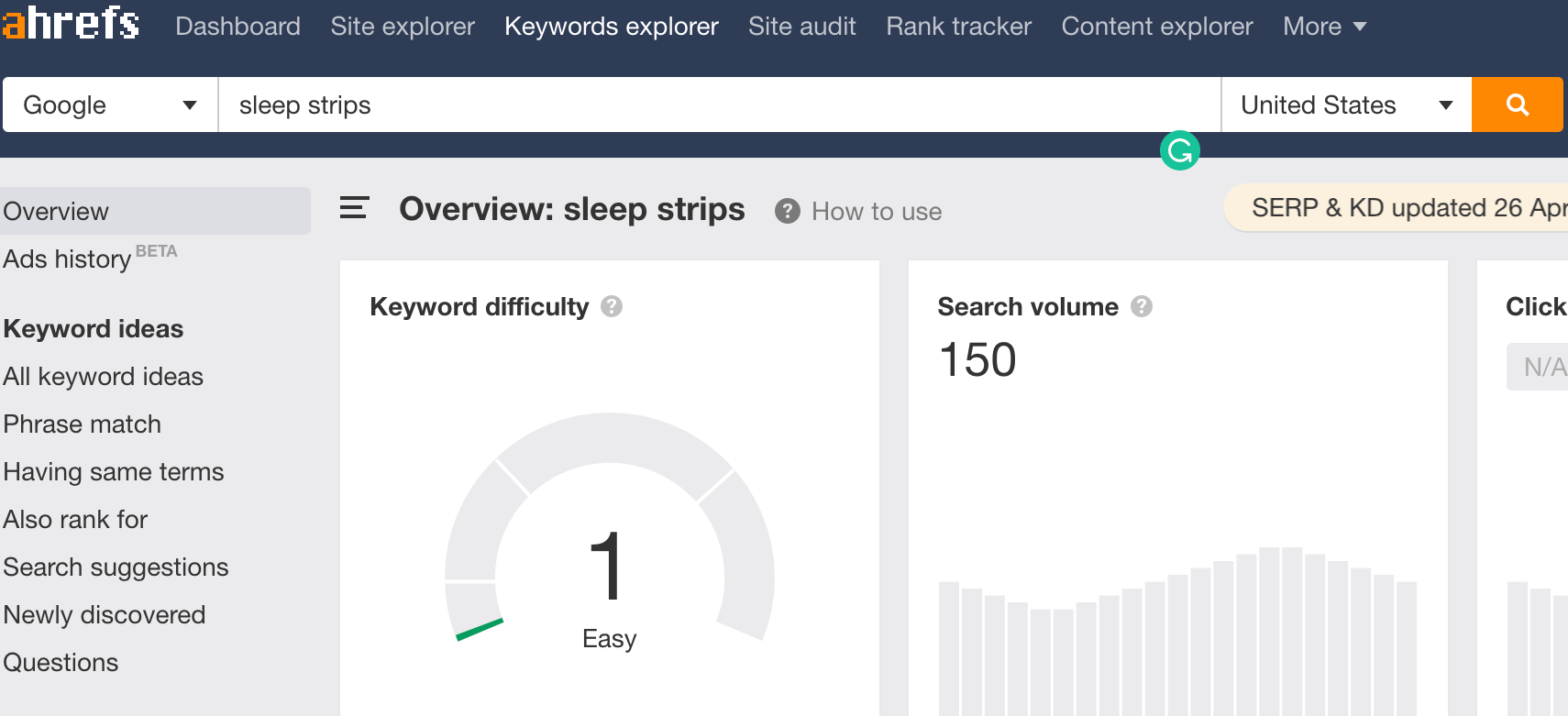Expand the United States country dropdown

click(1345, 105)
